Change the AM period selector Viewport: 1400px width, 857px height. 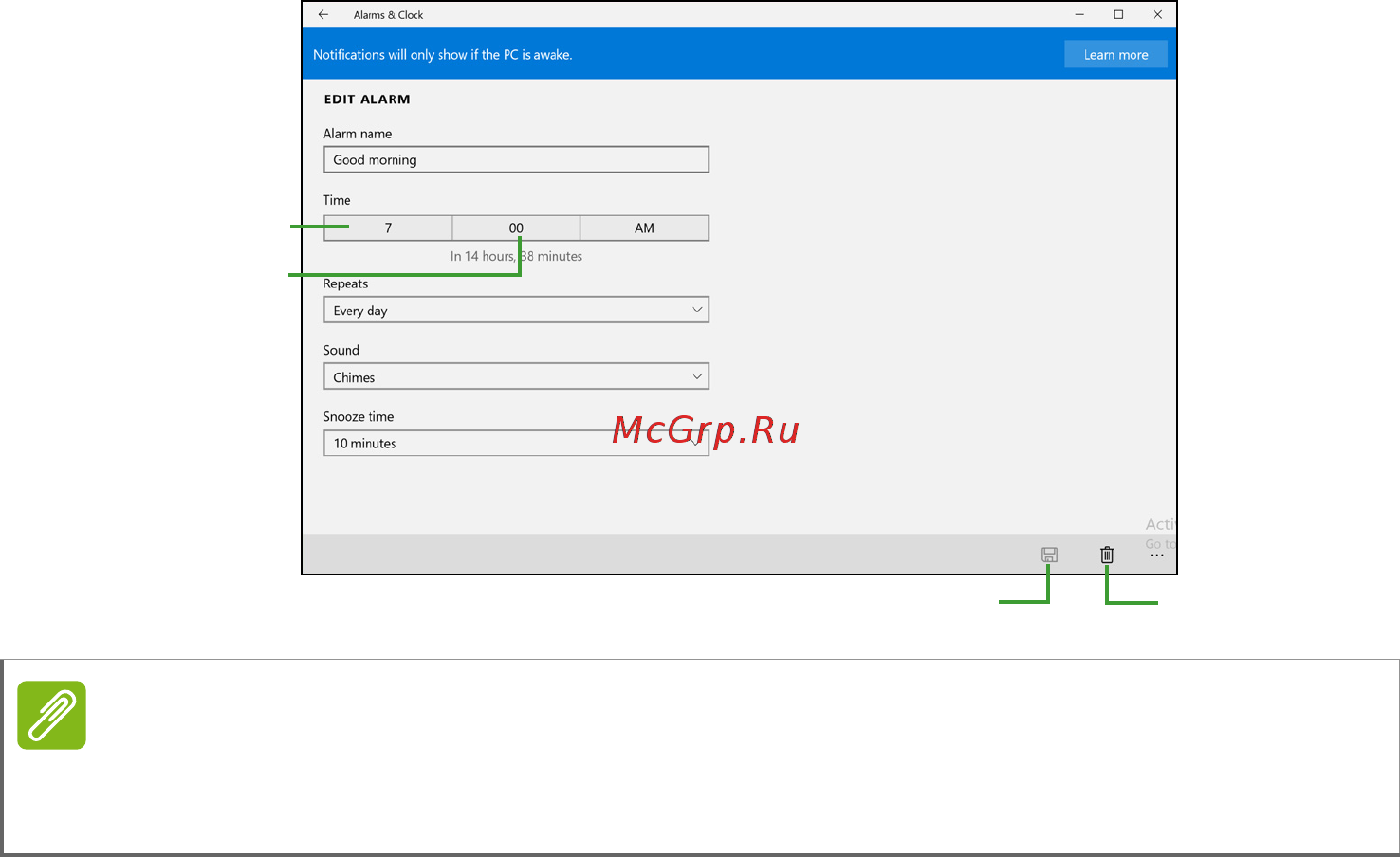[x=644, y=228]
